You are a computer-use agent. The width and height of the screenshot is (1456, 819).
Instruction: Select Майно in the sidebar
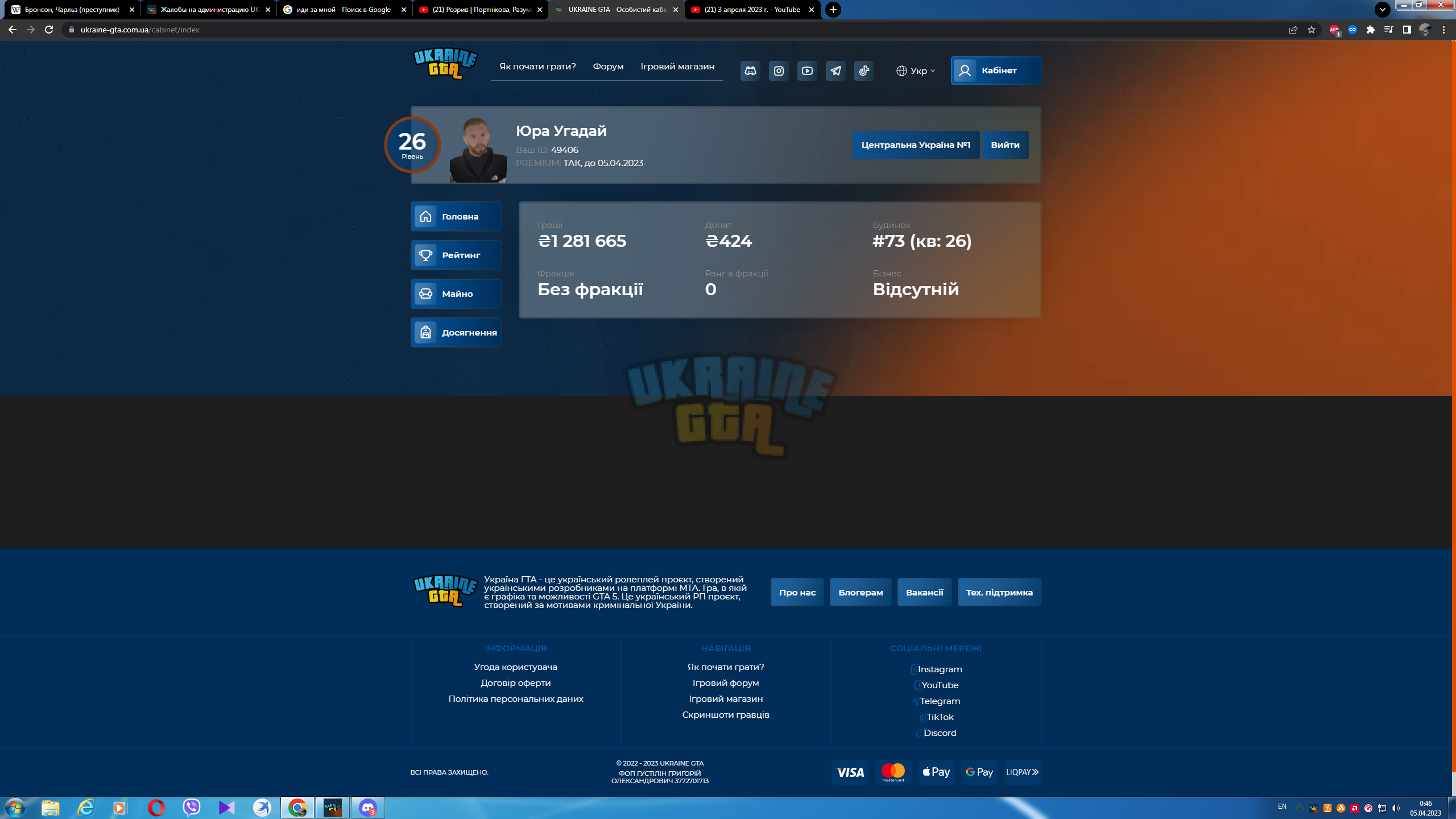(x=456, y=294)
